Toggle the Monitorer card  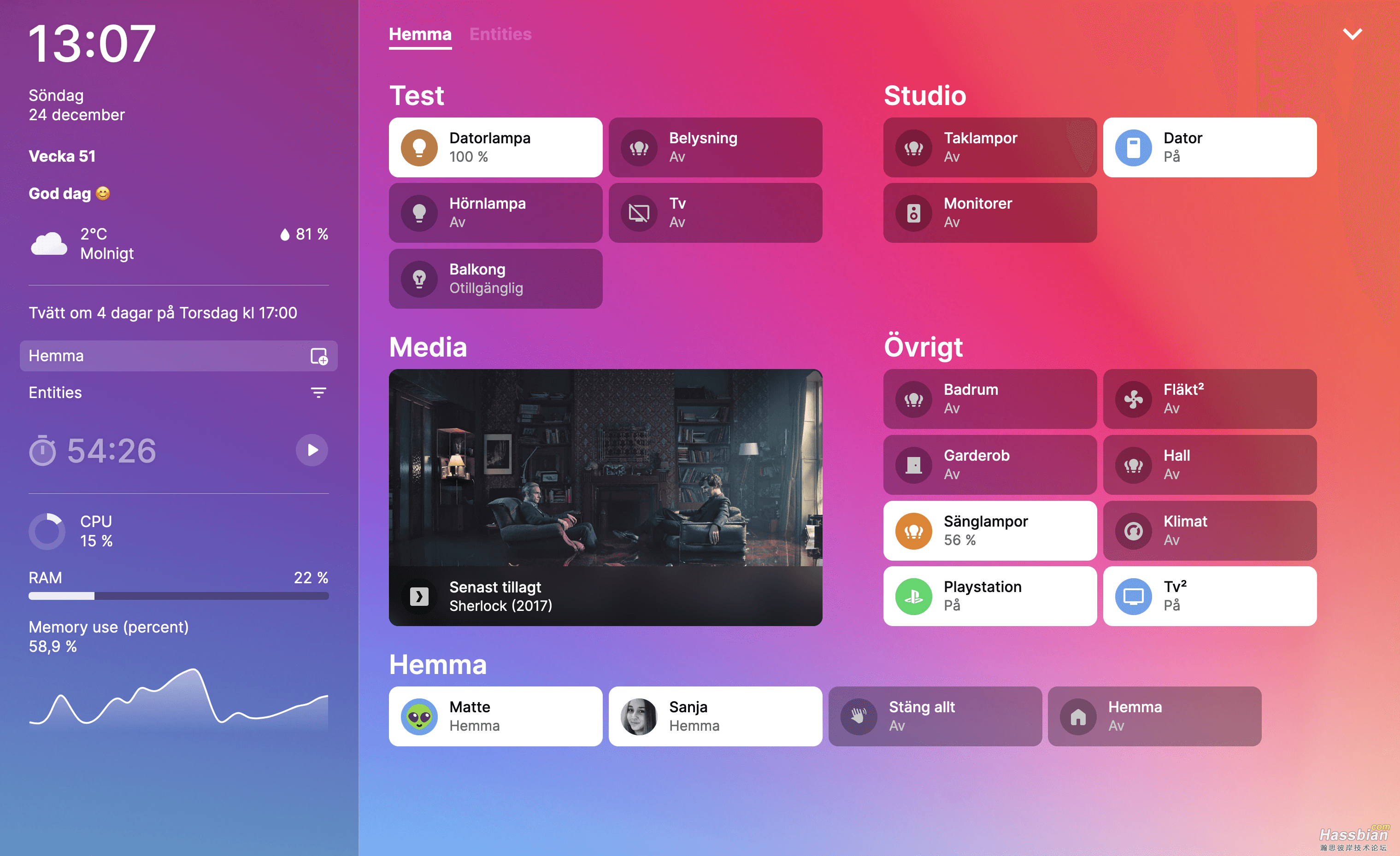(x=990, y=213)
